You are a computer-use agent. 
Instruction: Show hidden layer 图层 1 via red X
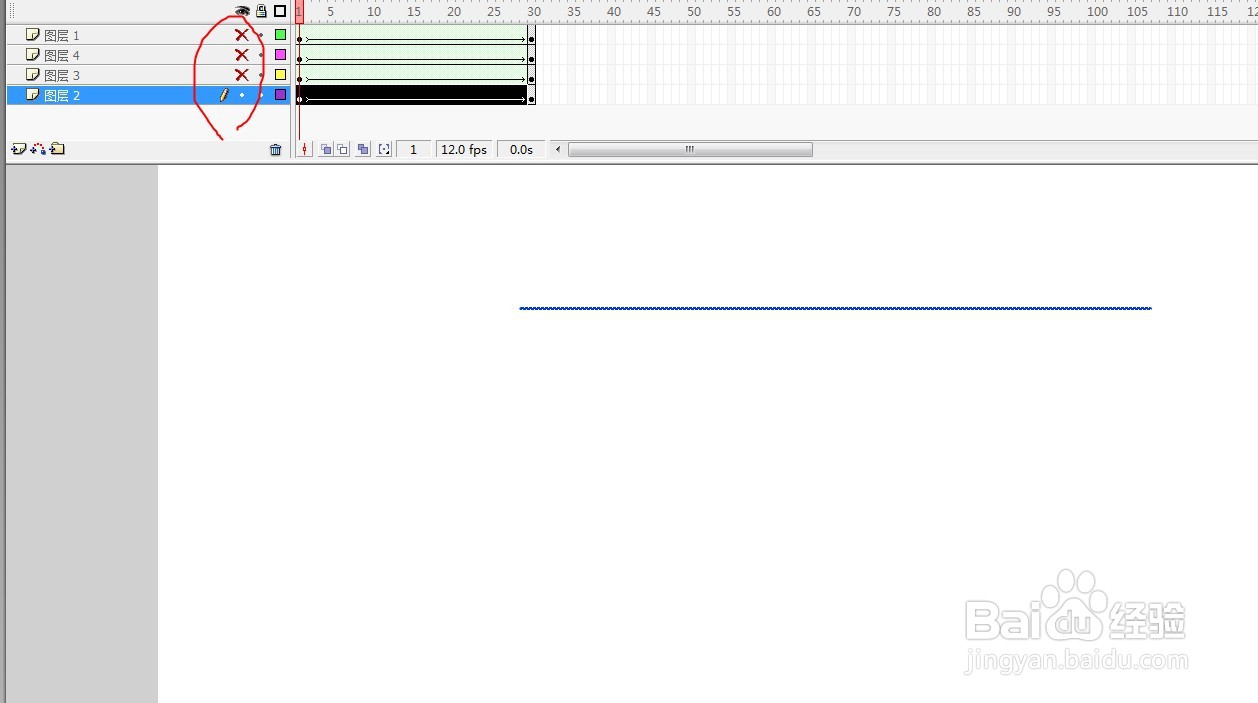241,35
